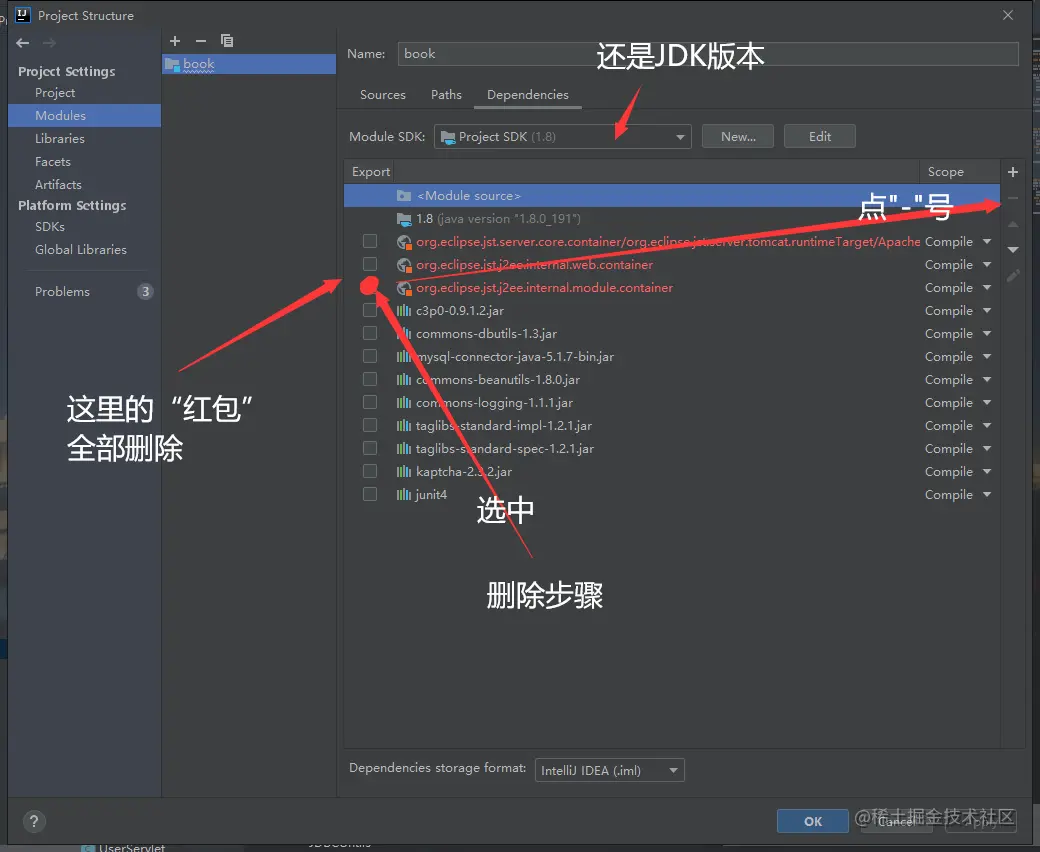Click library icon of kaptcha jar
The width and height of the screenshot is (1040, 852).
[404, 471]
